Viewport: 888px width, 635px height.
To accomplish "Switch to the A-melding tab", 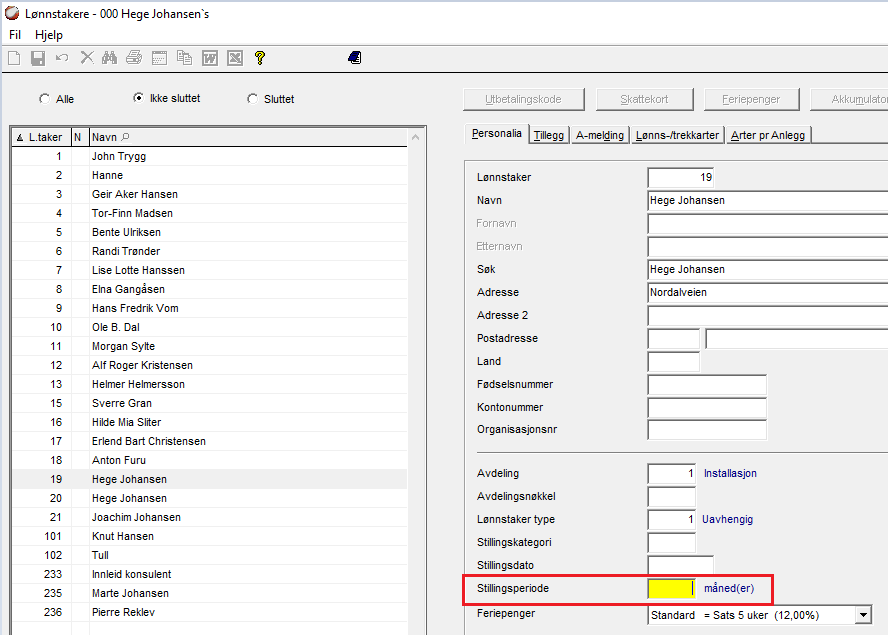I will click(x=600, y=135).
